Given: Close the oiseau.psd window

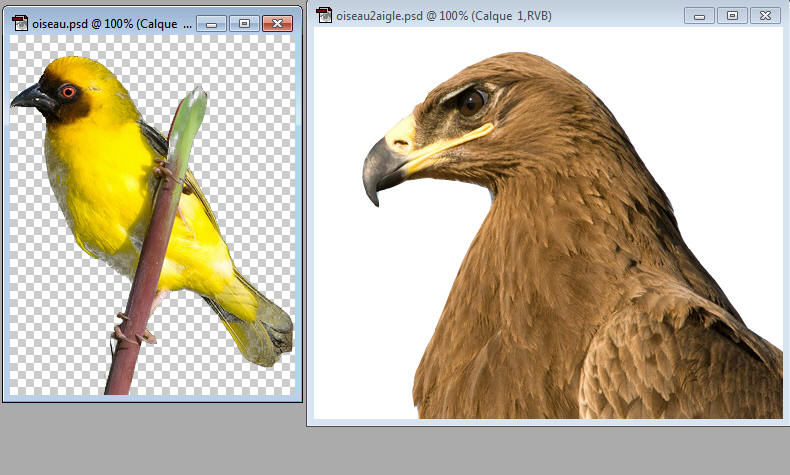Looking at the screenshot, I should tap(277, 24).
